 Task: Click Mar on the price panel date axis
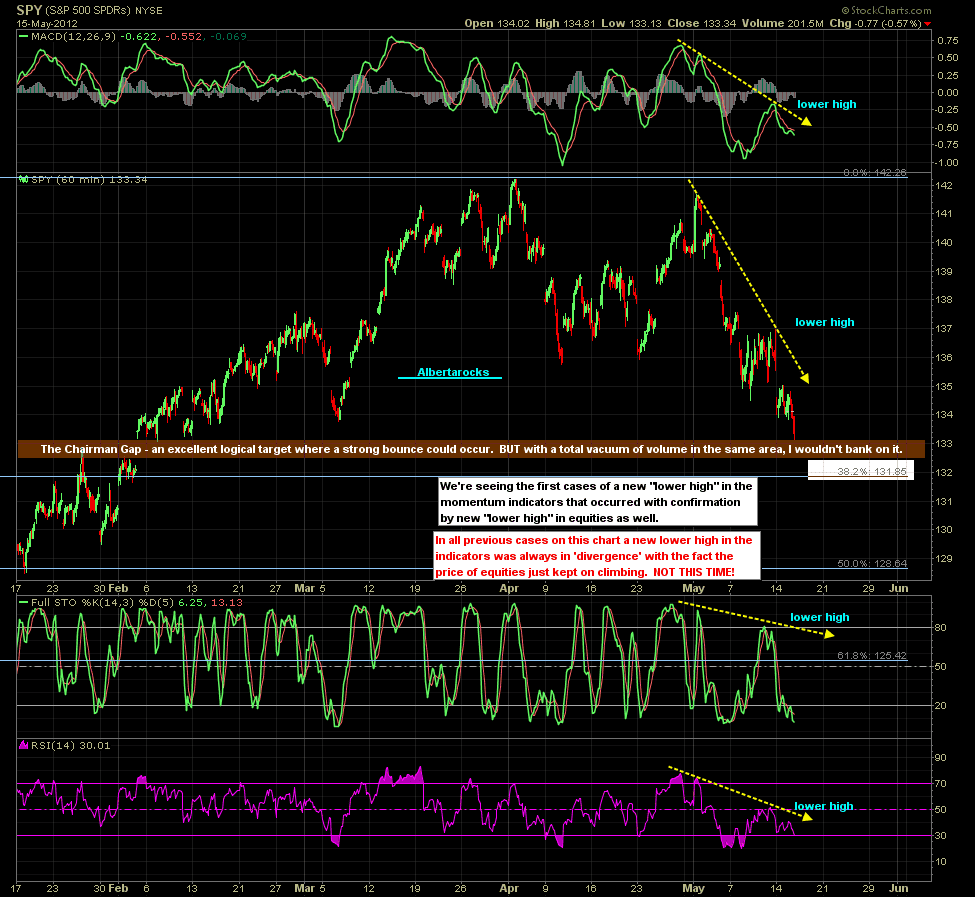pyautogui.click(x=304, y=588)
